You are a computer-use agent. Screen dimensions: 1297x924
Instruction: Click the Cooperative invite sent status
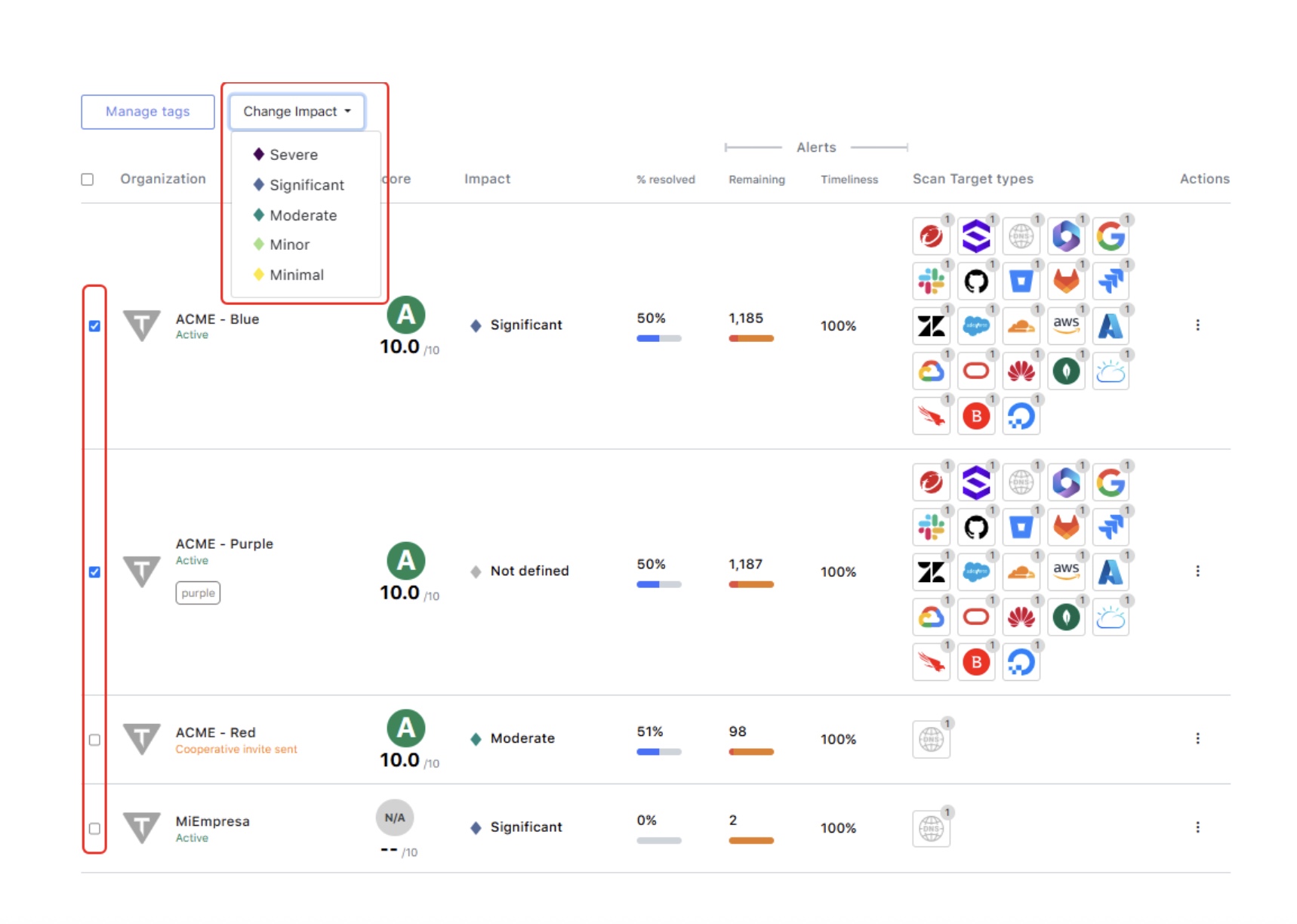(x=236, y=750)
